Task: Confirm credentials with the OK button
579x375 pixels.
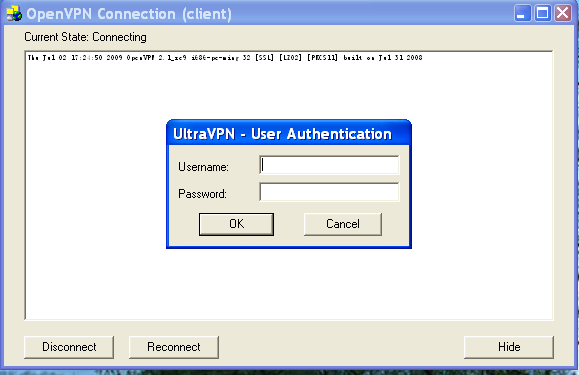Action: [x=236, y=224]
